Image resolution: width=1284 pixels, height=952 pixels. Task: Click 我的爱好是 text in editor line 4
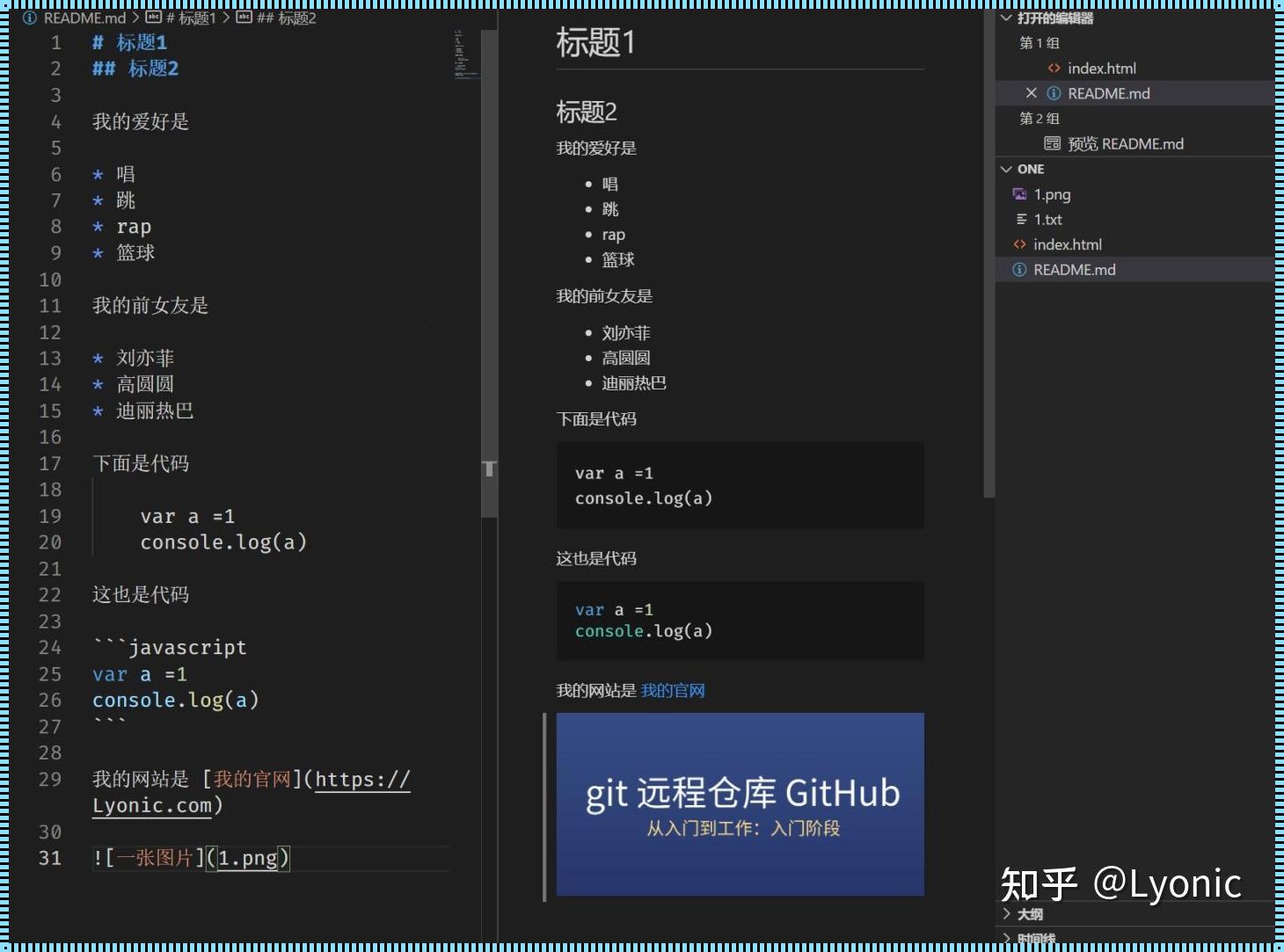point(141,121)
